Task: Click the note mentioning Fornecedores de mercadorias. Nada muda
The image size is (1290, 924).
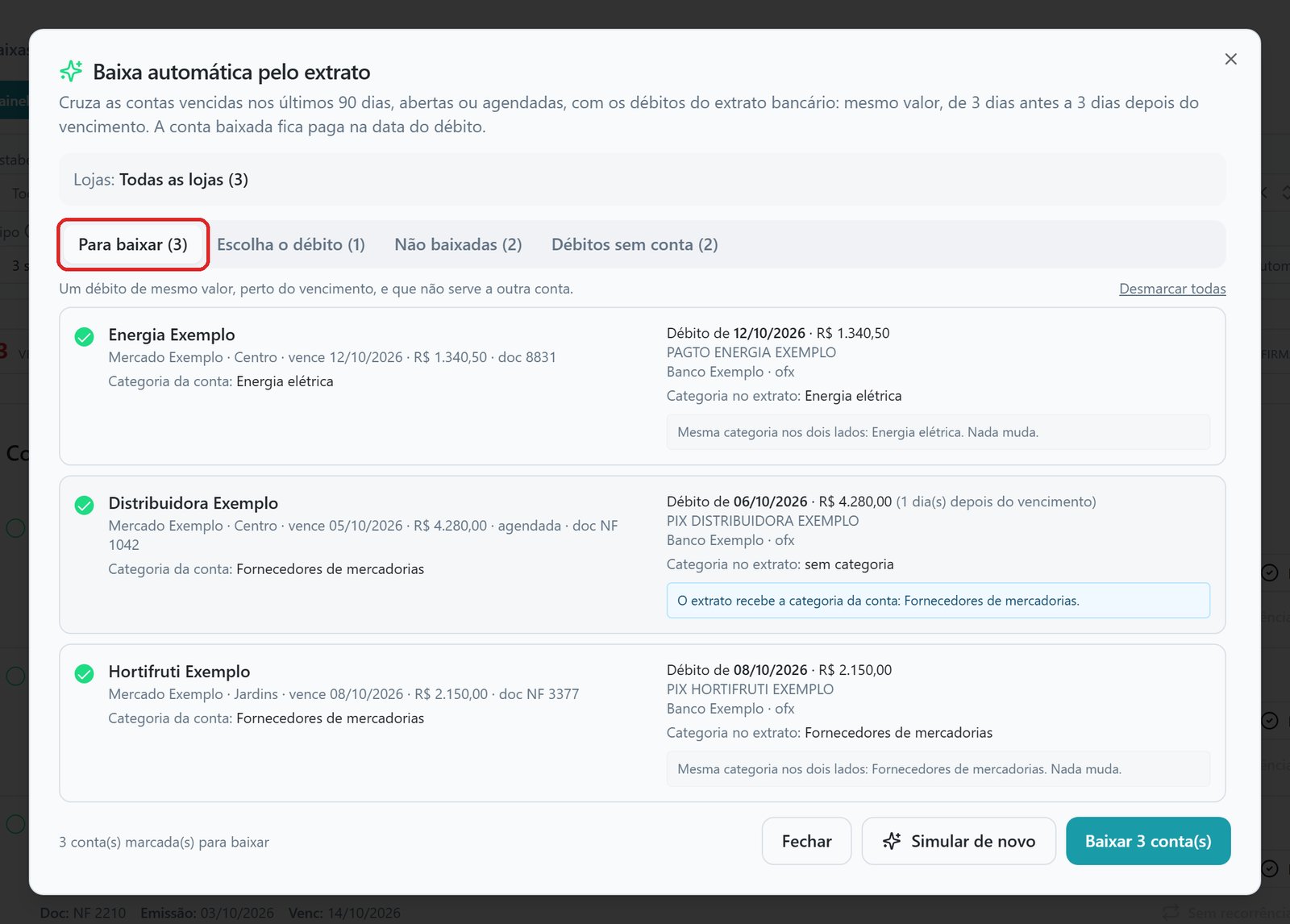Action: pyautogui.click(x=938, y=769)
